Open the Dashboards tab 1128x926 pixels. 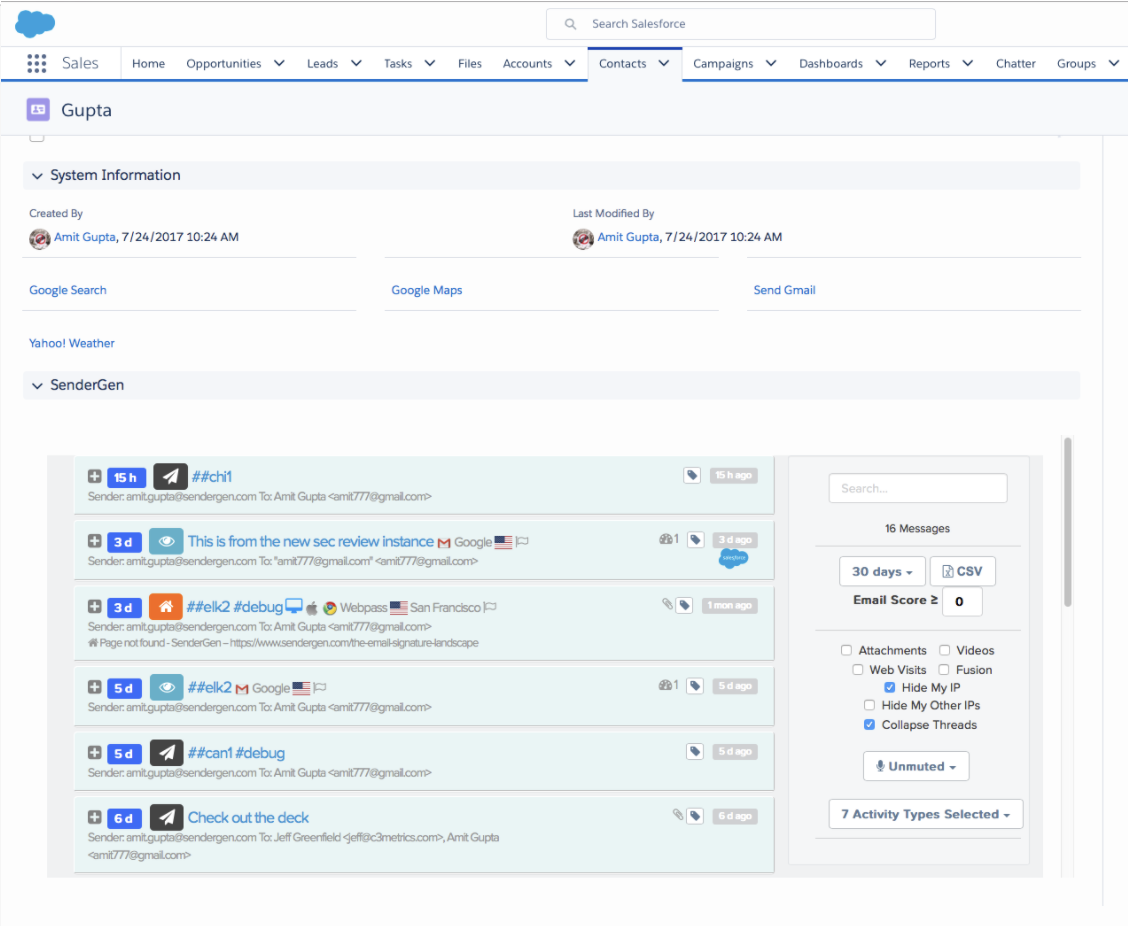pos(831,63)
